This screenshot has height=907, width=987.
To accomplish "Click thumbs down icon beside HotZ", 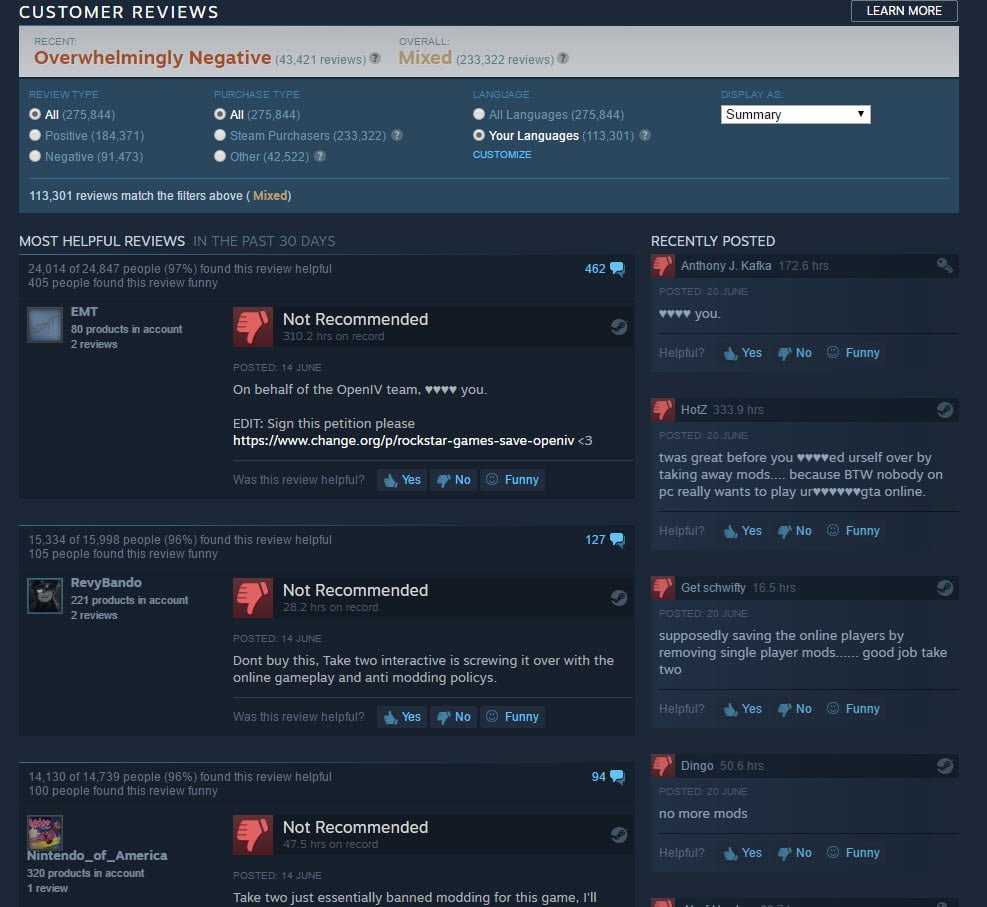I will coord(663,410).
